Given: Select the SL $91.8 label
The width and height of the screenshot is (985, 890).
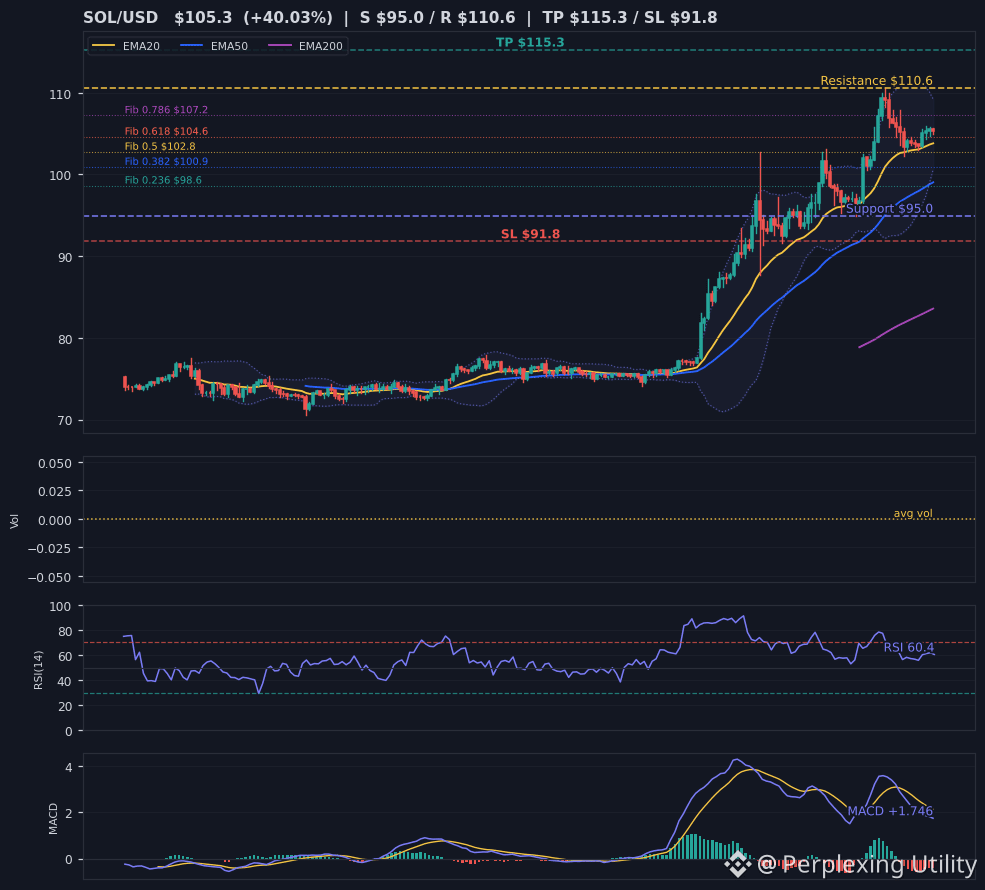Looking at the screenshot, I should [530, 234].
